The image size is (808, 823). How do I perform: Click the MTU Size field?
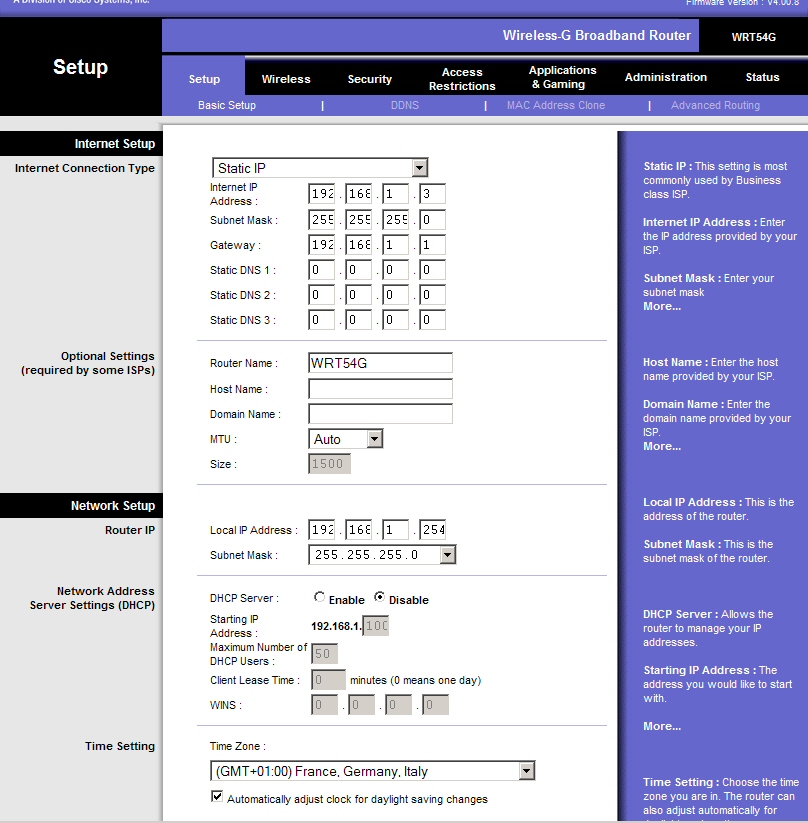pyautogui.click(x=329, y=464)
